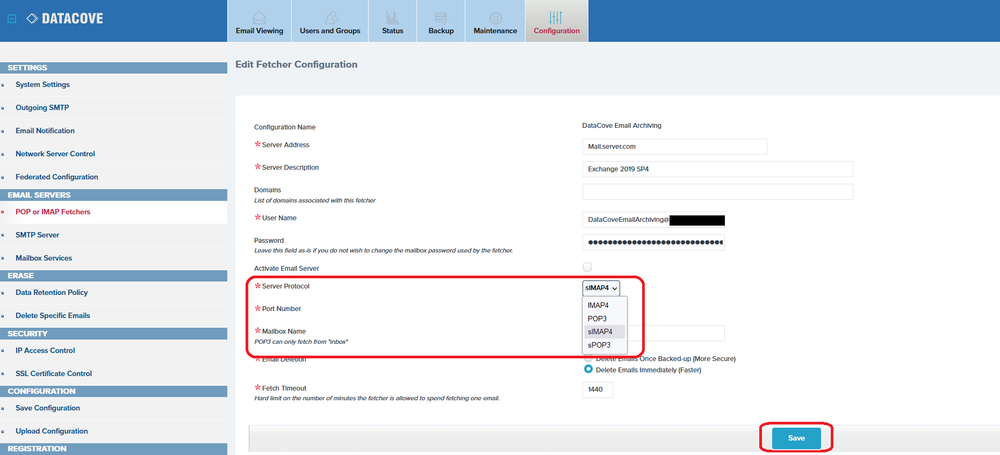
Task: Click the Fetch Timeout field showing 1440
Action: [598, 390]
